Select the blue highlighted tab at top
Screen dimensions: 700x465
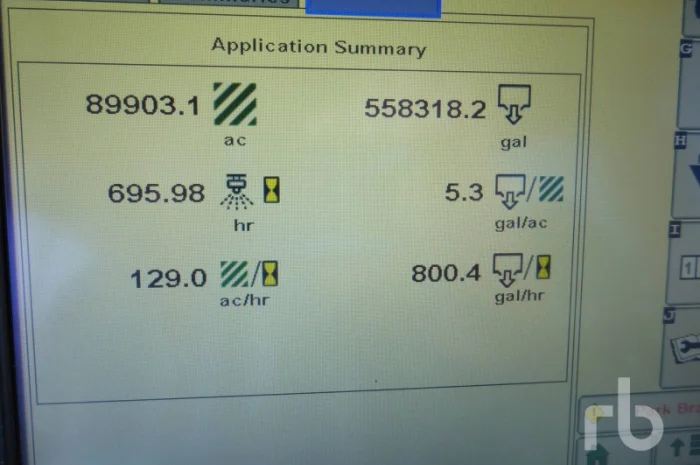pyautogui.click(x=373, y=6)
